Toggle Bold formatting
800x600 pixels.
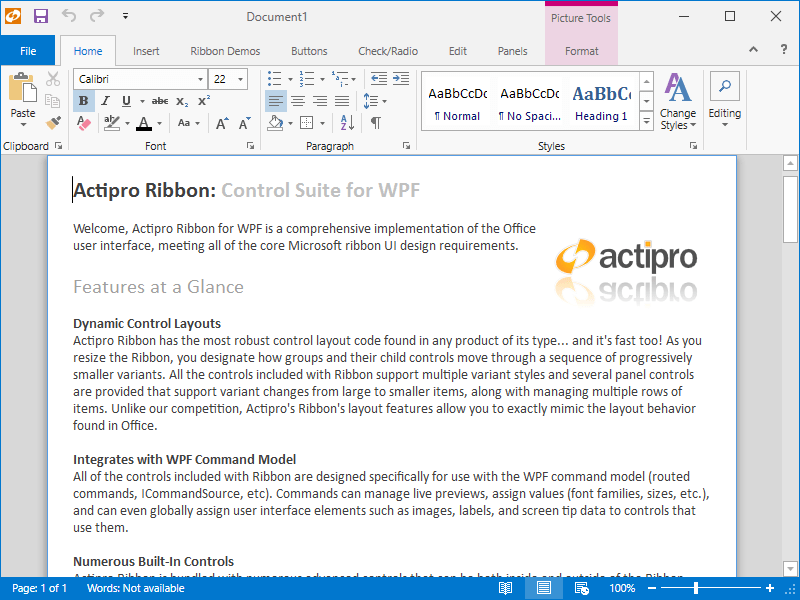pyautogui.click(x=84, y=101)
